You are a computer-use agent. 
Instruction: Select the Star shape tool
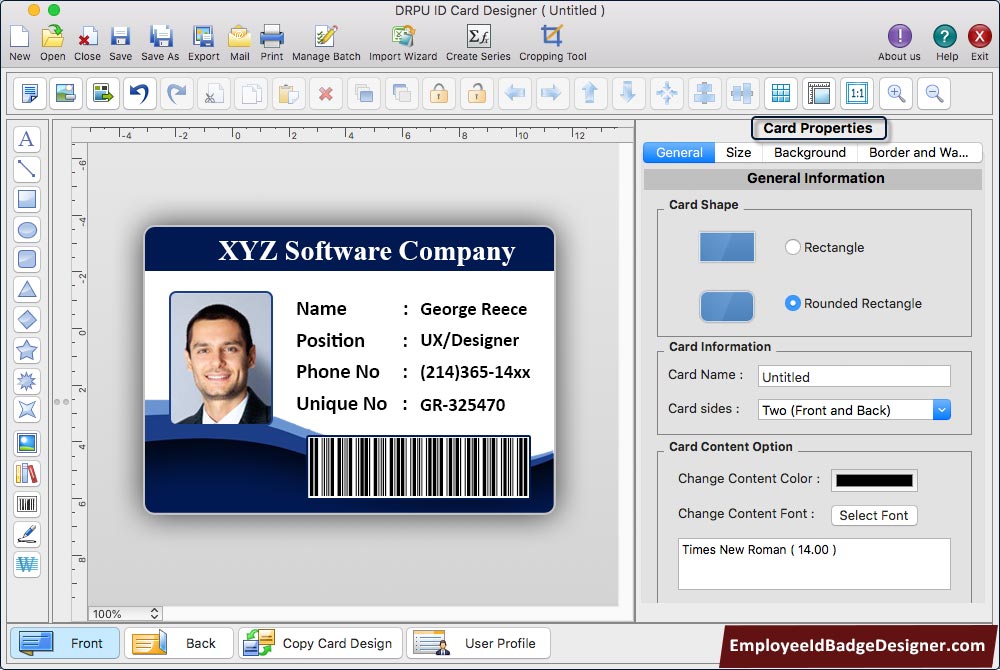click(x=27, y=350)
